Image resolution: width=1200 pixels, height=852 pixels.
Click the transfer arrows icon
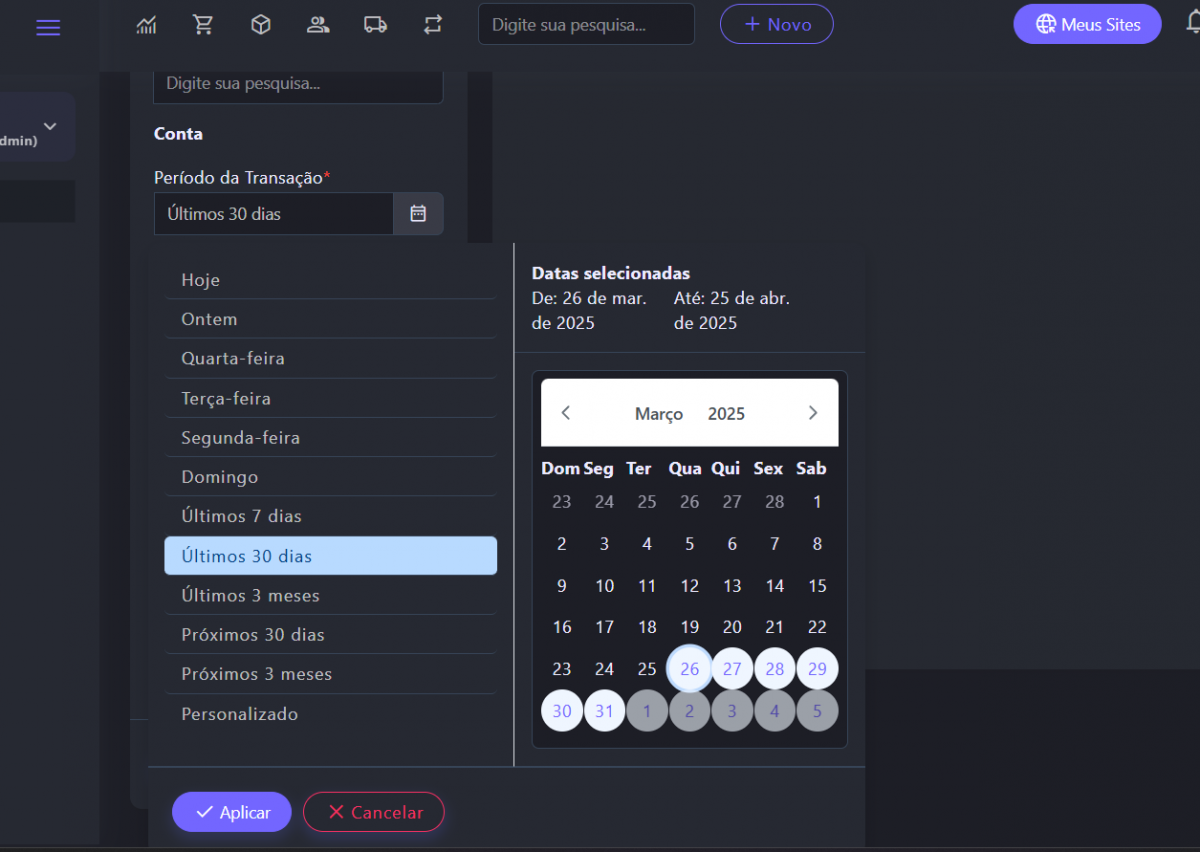coord(433,25)
